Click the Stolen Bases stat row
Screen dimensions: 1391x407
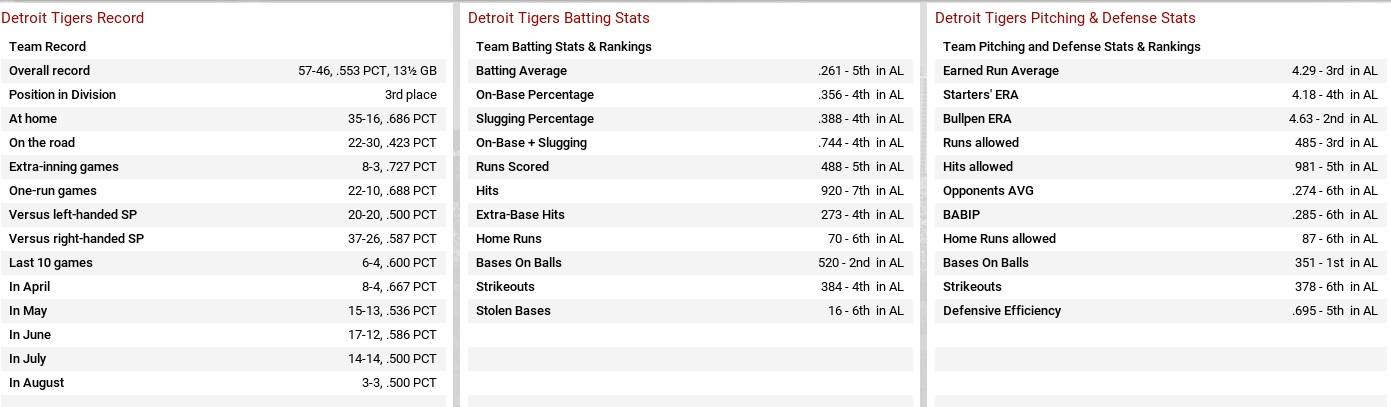click(690, 311)
